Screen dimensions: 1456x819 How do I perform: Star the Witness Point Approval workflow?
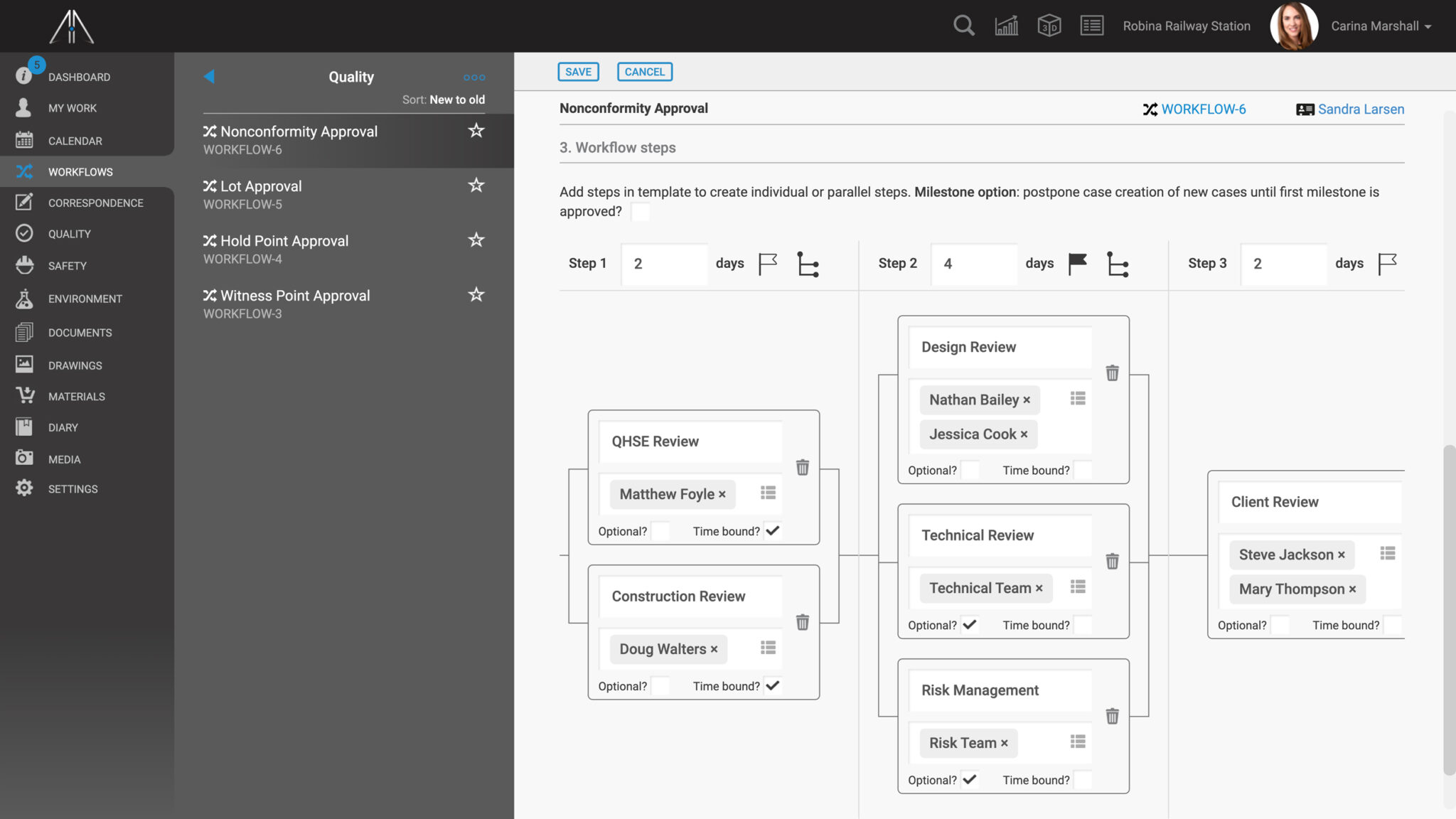click(476, 294)
